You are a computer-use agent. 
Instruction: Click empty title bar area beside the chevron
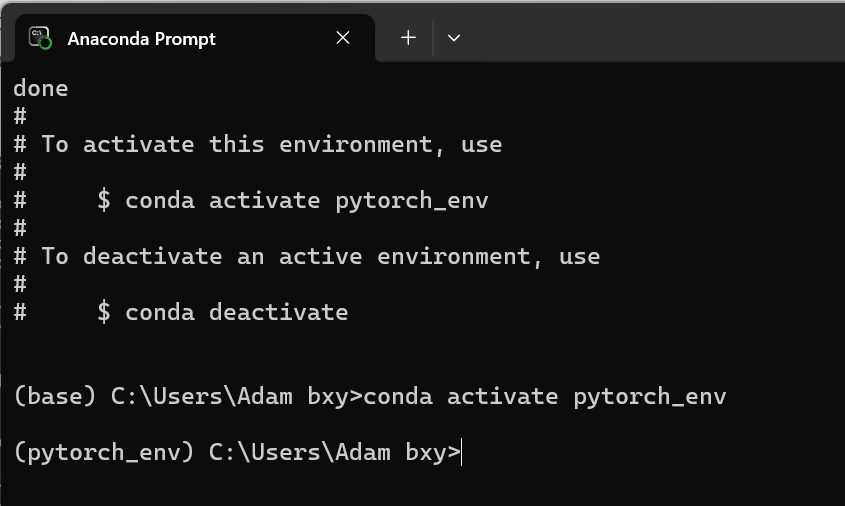tap(647, 32)
